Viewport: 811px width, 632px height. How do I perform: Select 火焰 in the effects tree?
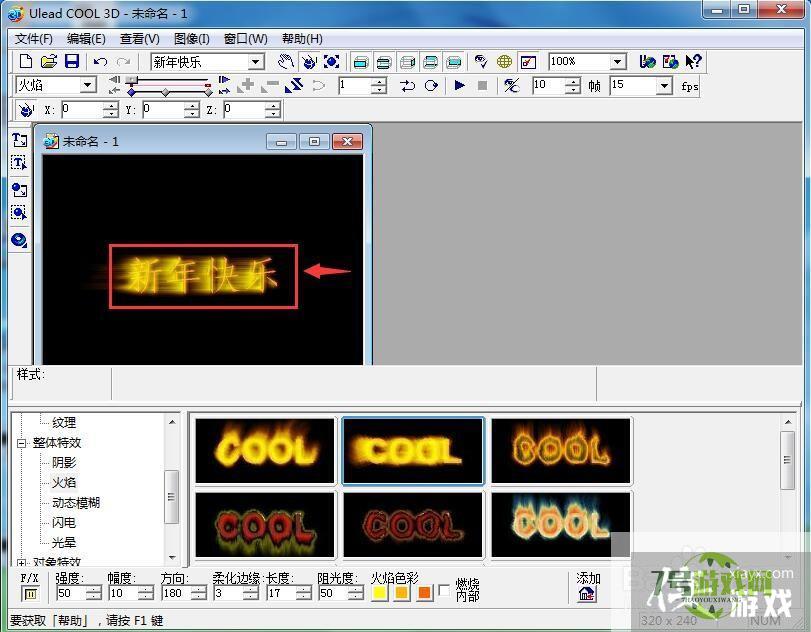coord(64,483)
